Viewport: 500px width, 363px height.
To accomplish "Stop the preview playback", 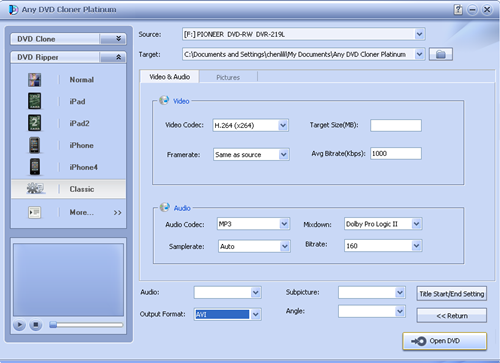I will [x=36, y=325].
